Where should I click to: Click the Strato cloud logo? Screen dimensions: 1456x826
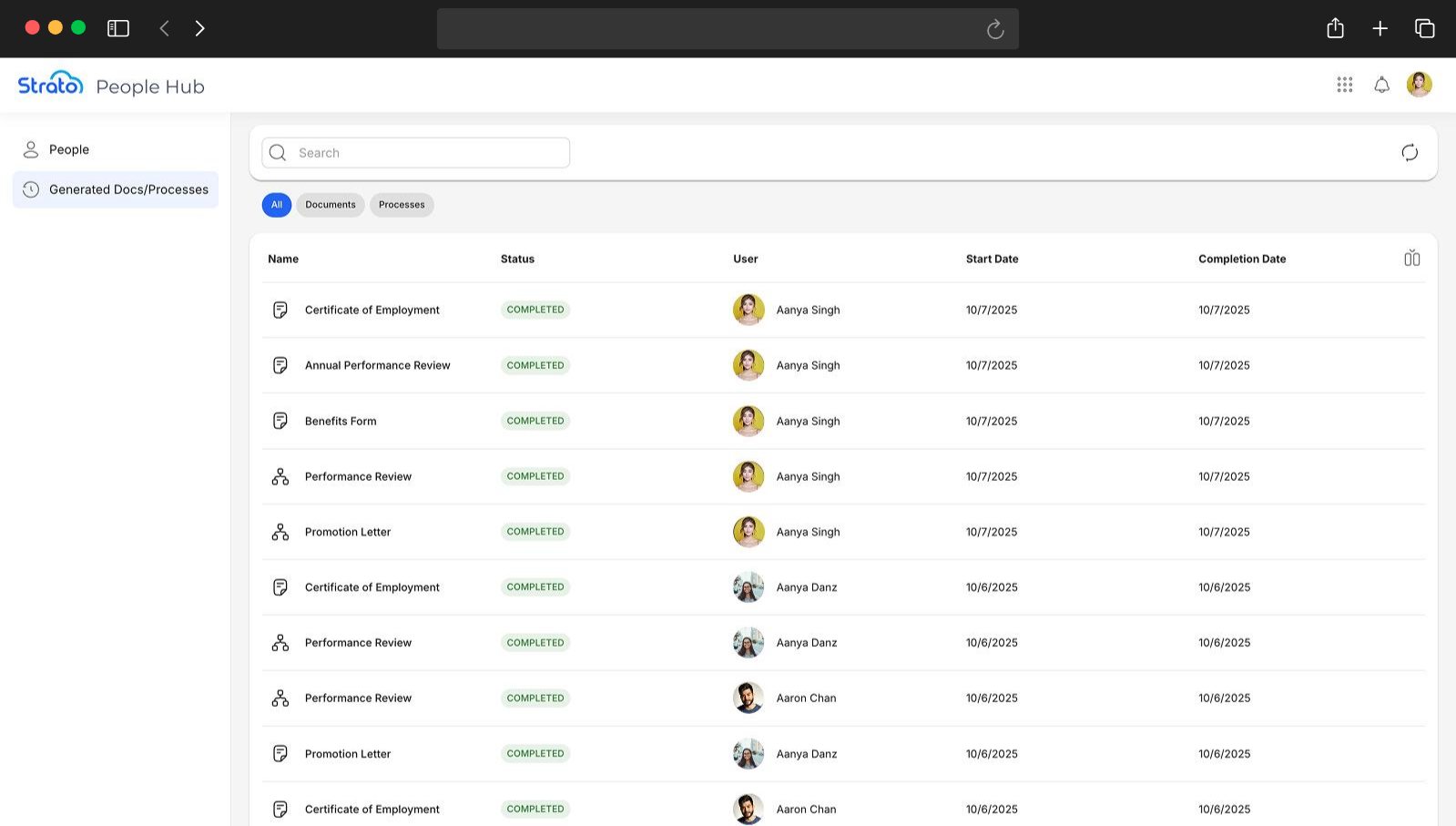coord(51,84)
